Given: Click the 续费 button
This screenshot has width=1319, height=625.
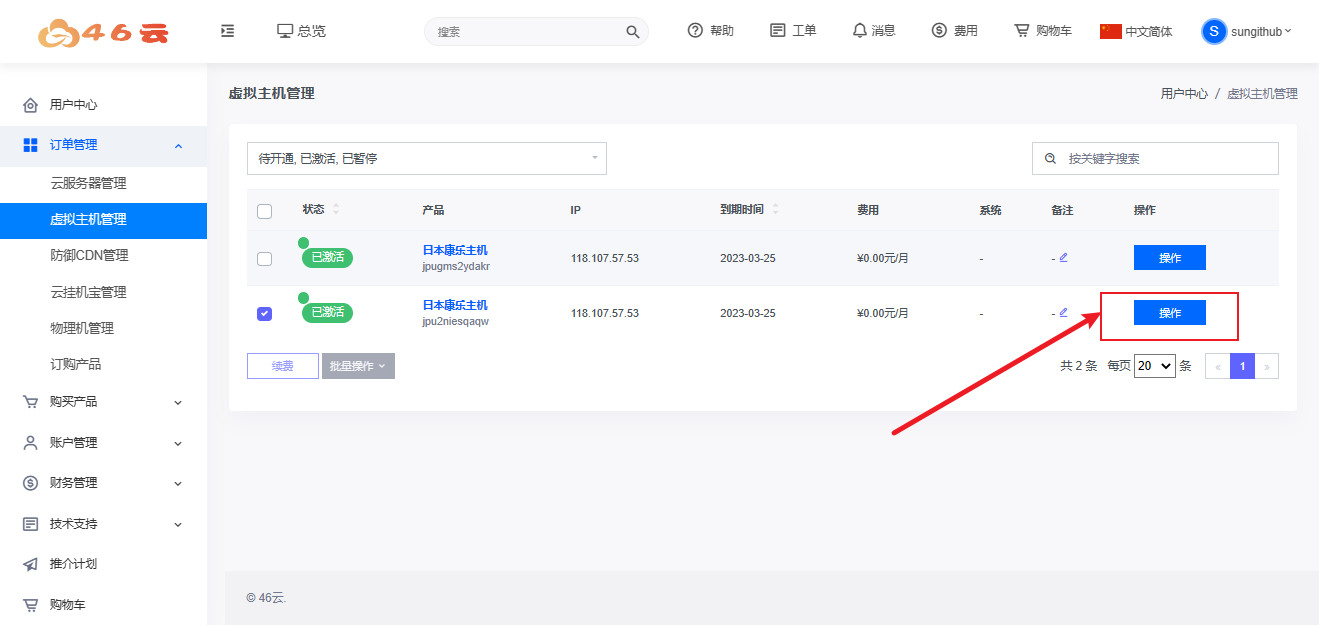Looking at the screenshot, I should click(283, 367).
